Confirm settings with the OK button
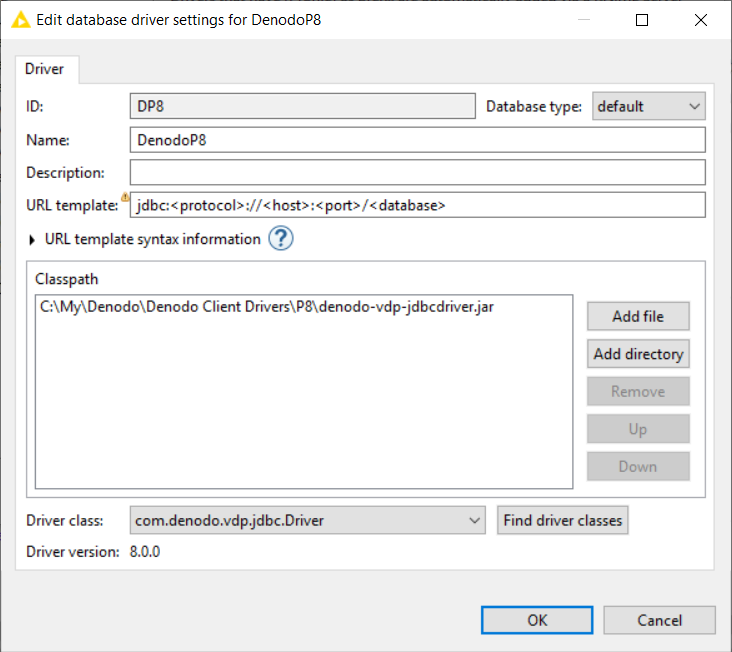732x652 pixels. point(537,620)
